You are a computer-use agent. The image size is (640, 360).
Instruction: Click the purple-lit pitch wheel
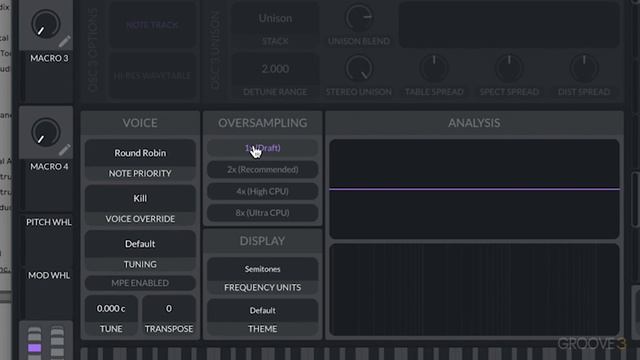[x=35, y=343]
